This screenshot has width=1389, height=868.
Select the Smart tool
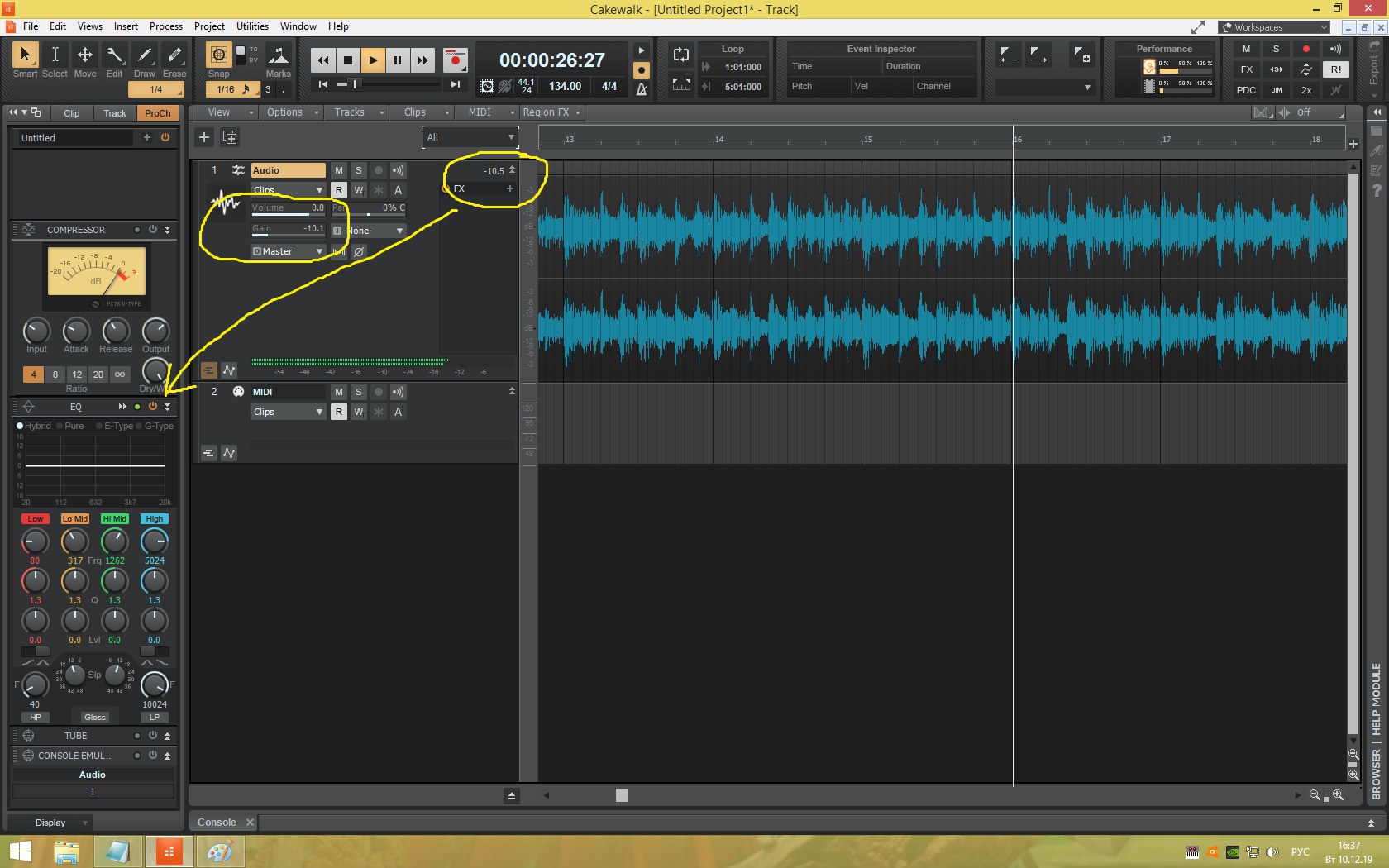coord(25,55)
